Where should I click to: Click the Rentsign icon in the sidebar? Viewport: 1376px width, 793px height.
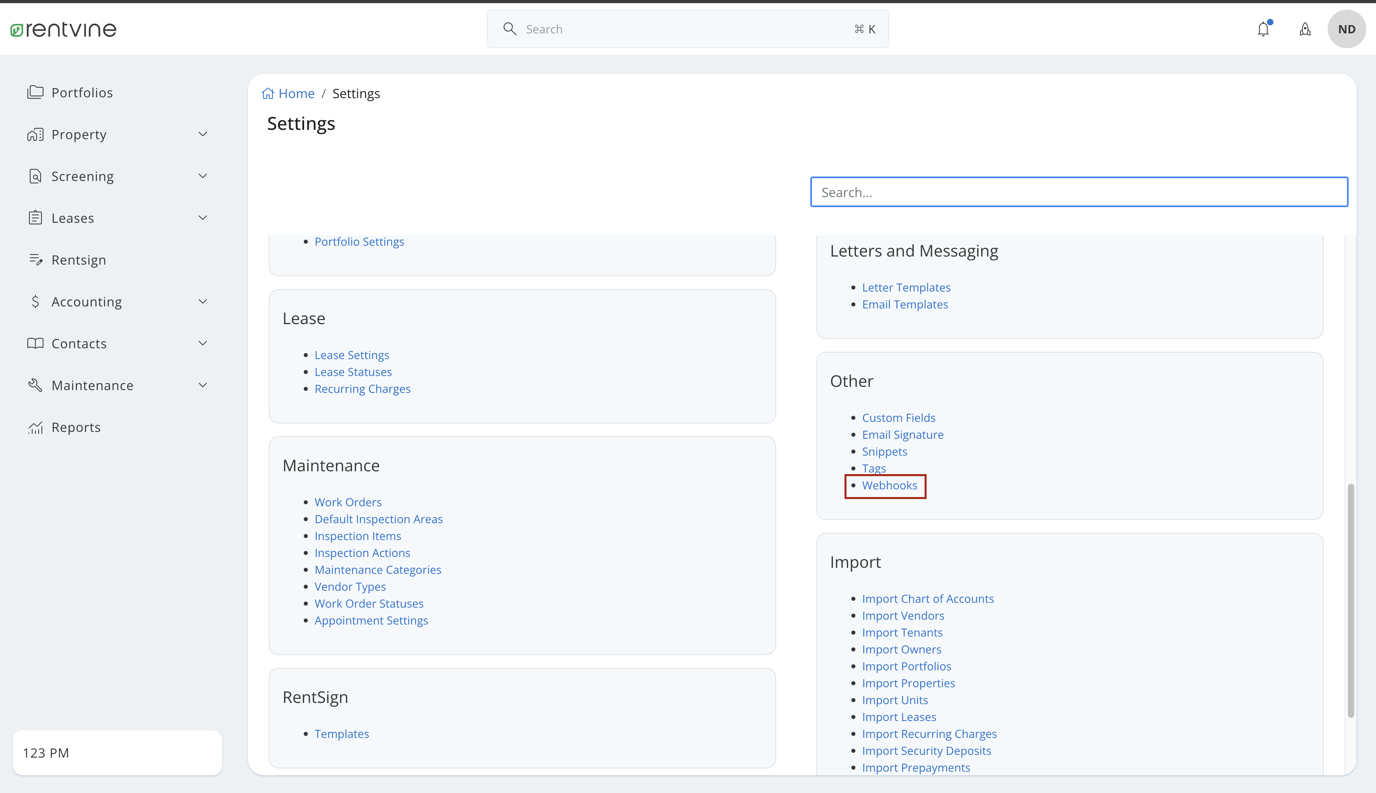(33, 259)
